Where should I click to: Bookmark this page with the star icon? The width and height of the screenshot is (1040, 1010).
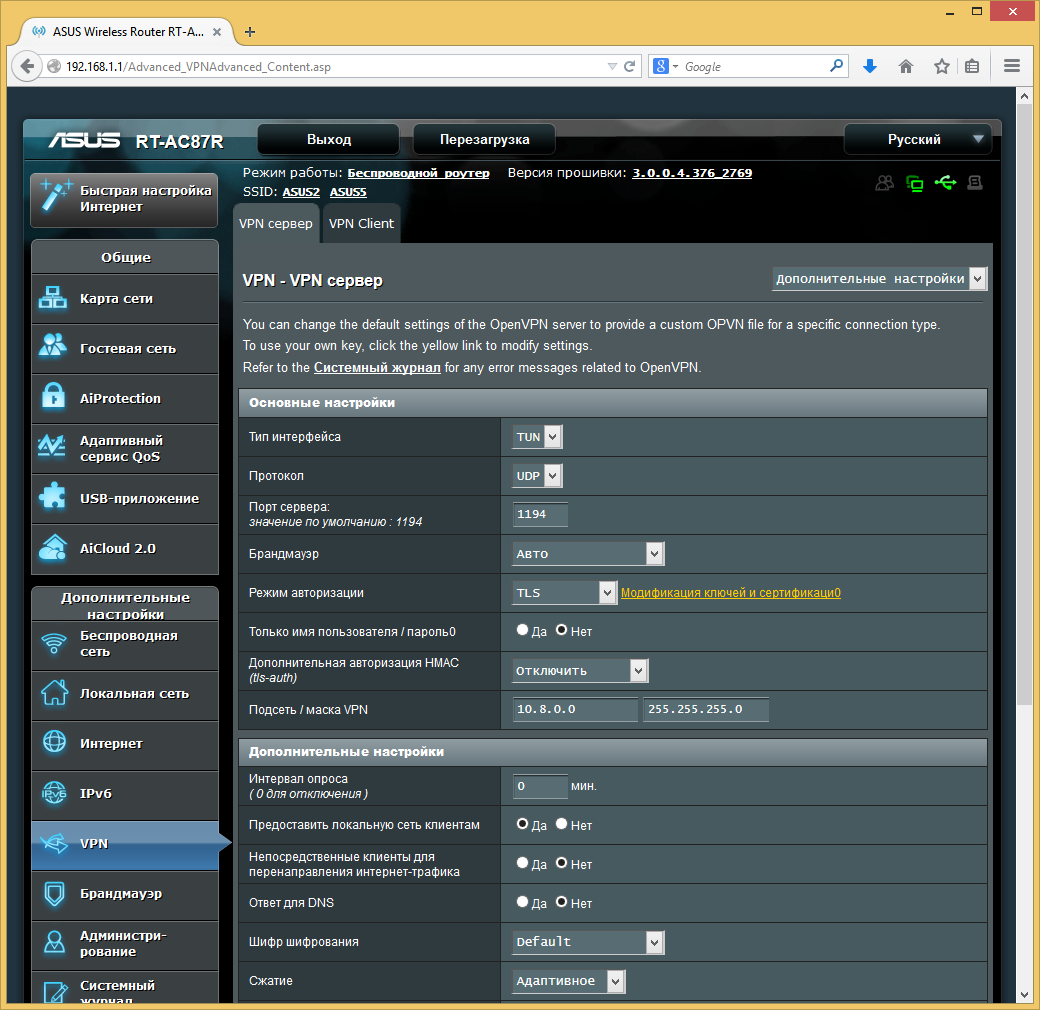942,66
